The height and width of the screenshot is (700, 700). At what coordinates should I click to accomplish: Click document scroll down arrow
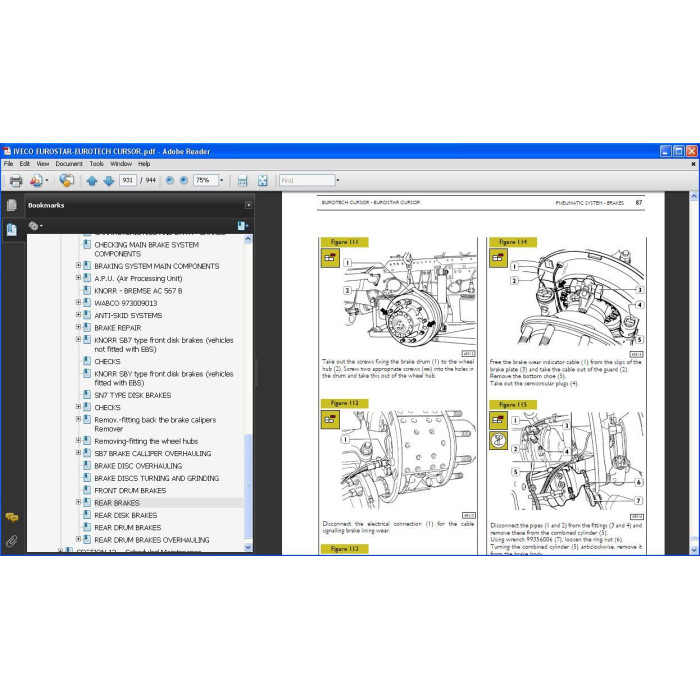click(x=694, y=550)
